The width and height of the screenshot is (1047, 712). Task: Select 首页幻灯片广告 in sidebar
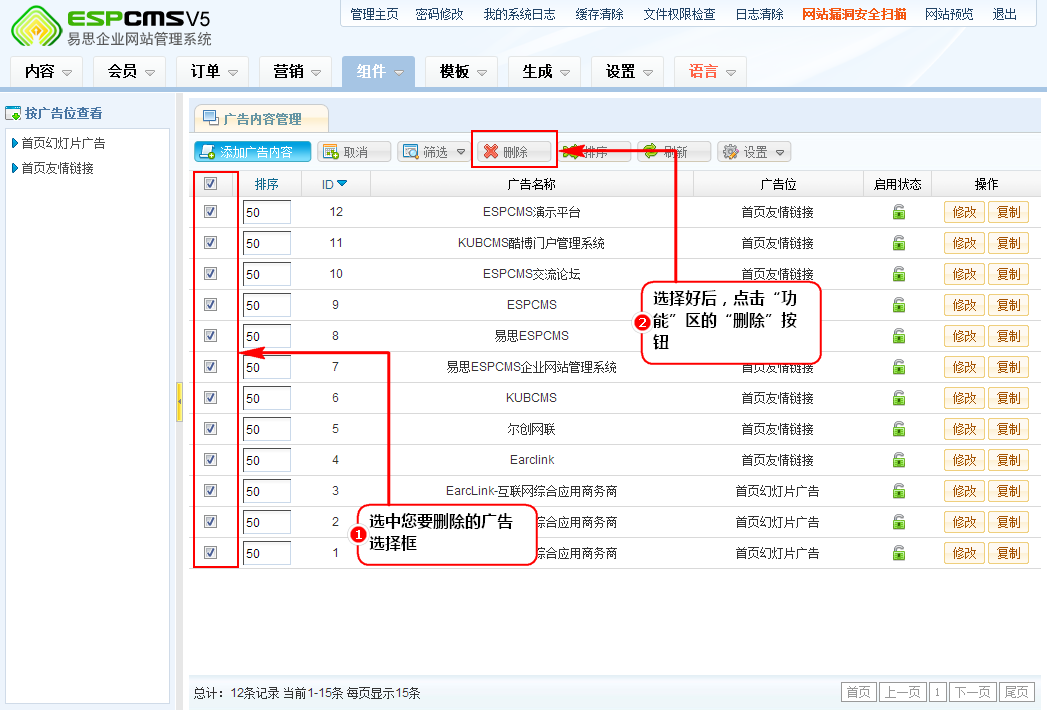(x=63, y=143)
